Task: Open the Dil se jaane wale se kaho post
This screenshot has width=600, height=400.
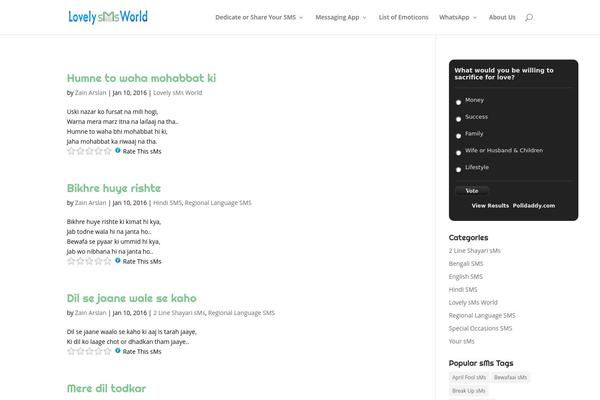Action: (132, 298)
